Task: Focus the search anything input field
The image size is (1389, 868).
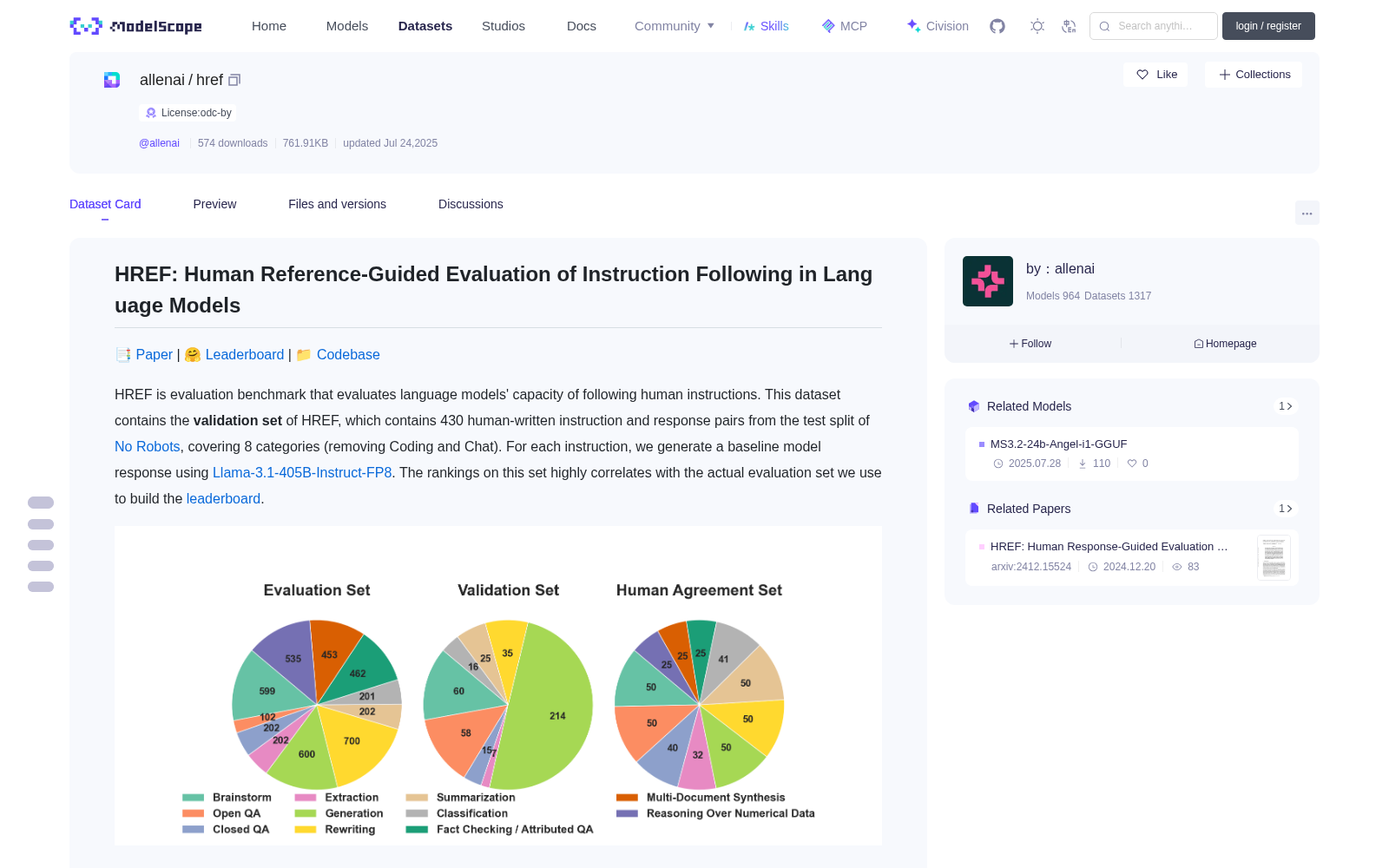Action: pos(1154,26)
